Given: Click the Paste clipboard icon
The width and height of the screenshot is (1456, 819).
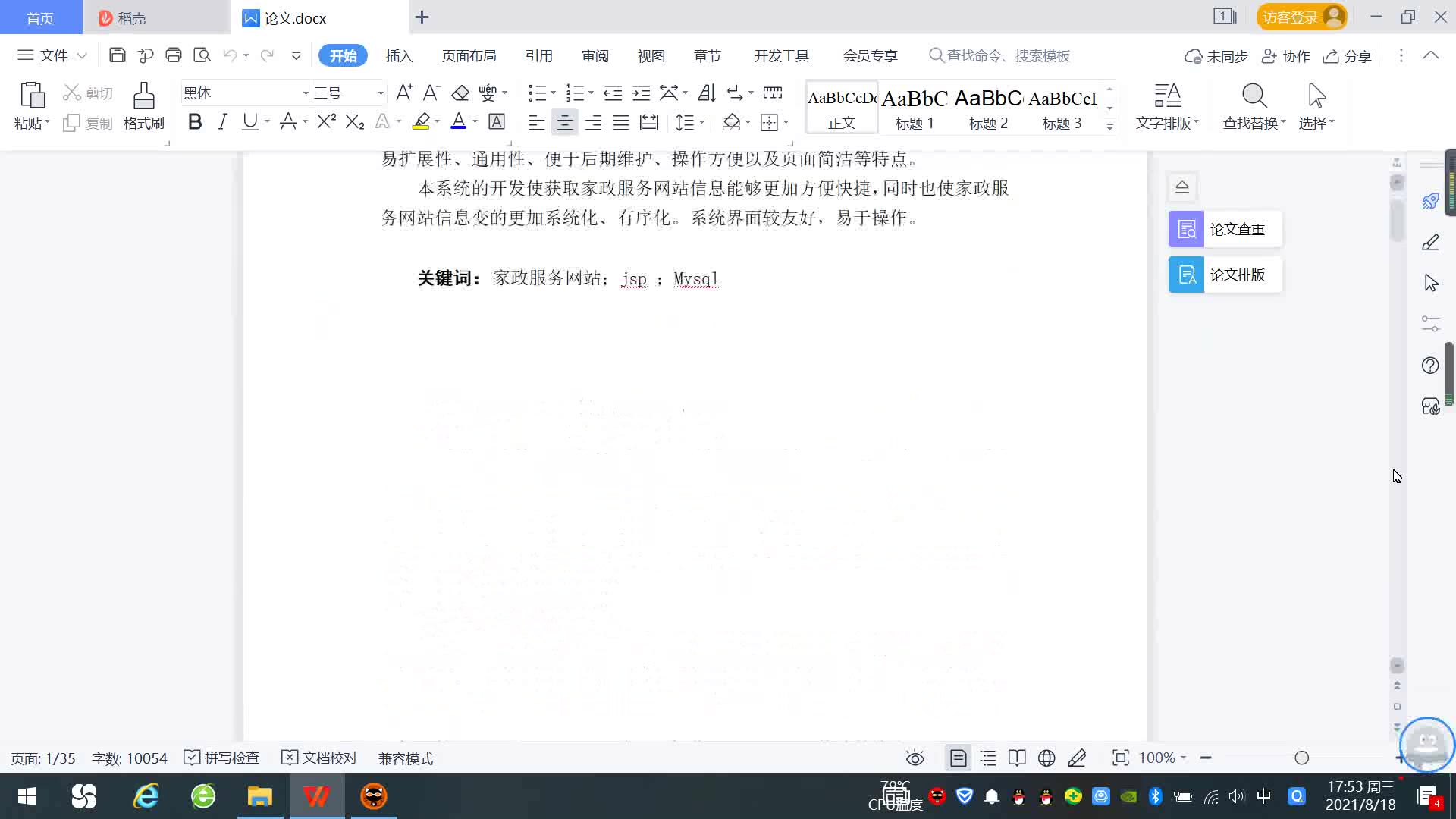Looking at the screenshot, I should click(32, 96).
